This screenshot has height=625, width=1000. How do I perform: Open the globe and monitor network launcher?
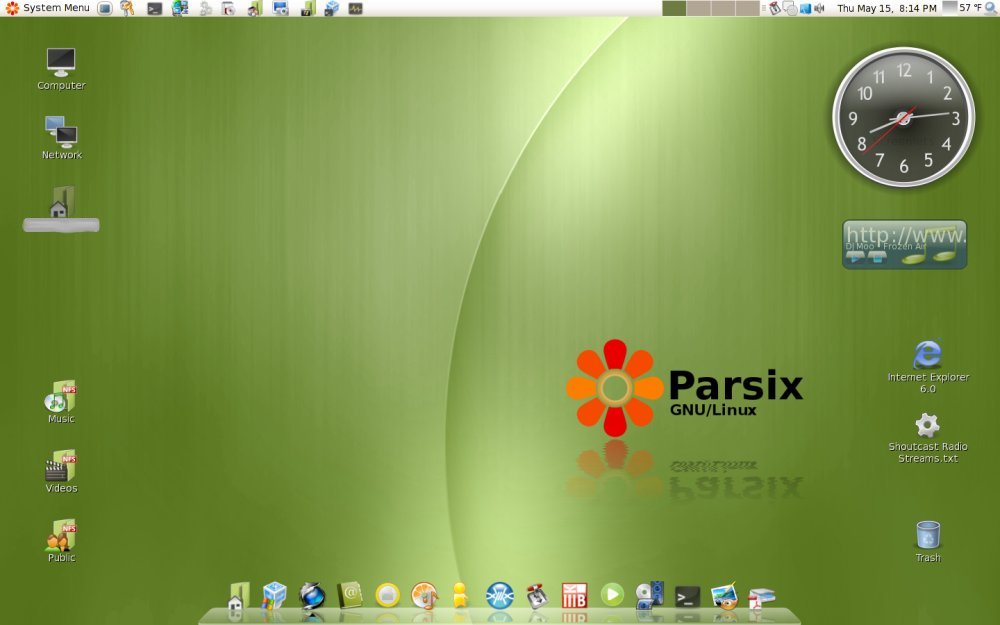180,8
